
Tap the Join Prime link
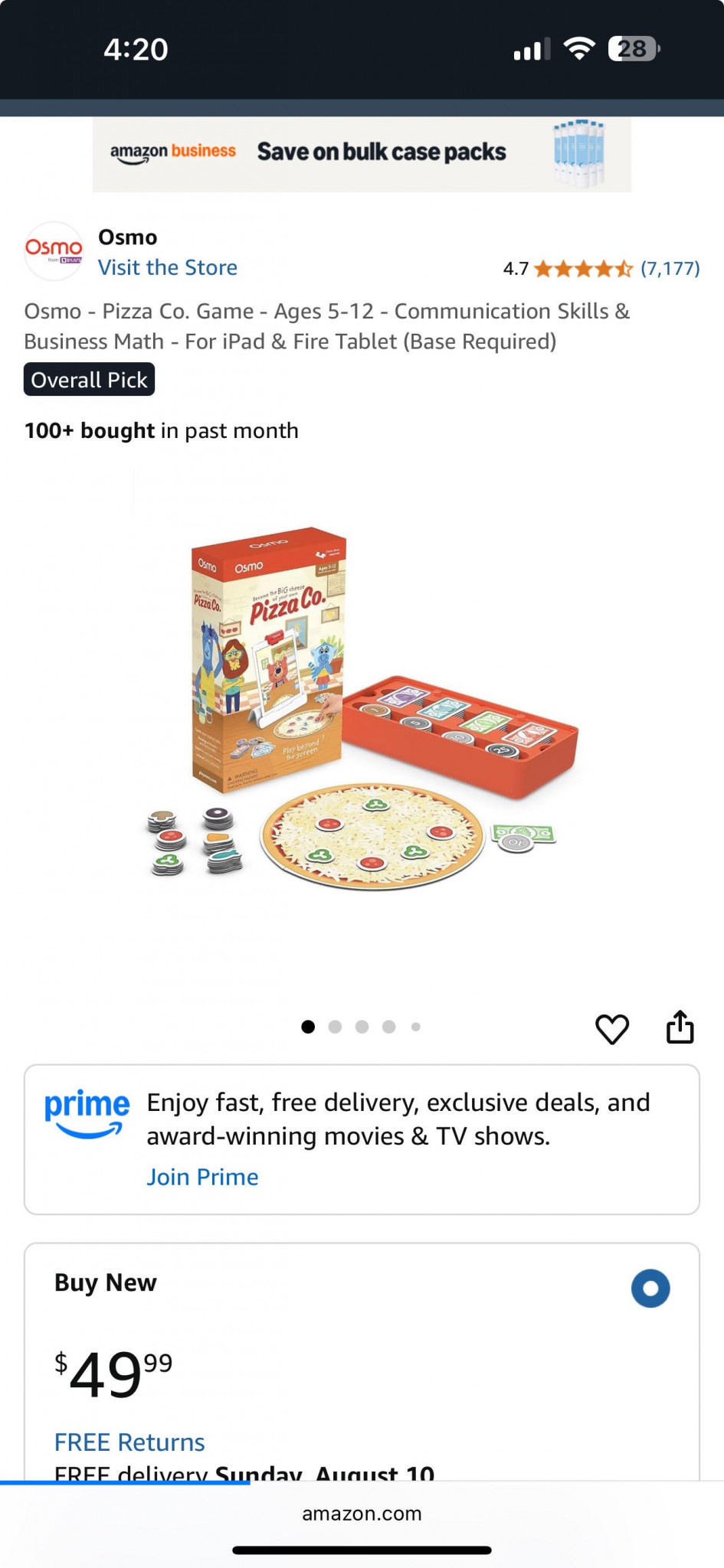click(202, 1177)
